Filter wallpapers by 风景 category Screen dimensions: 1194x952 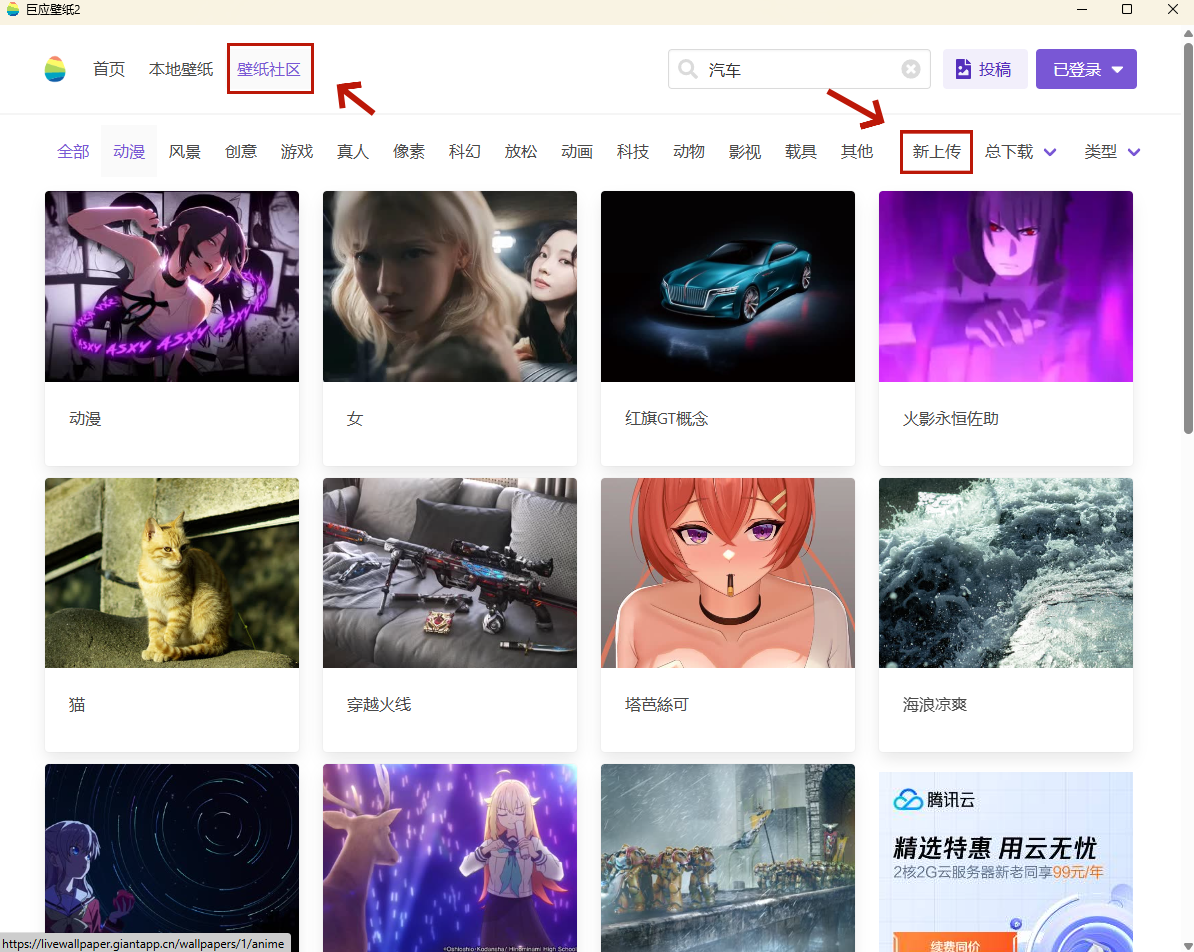tap(185, 151)
